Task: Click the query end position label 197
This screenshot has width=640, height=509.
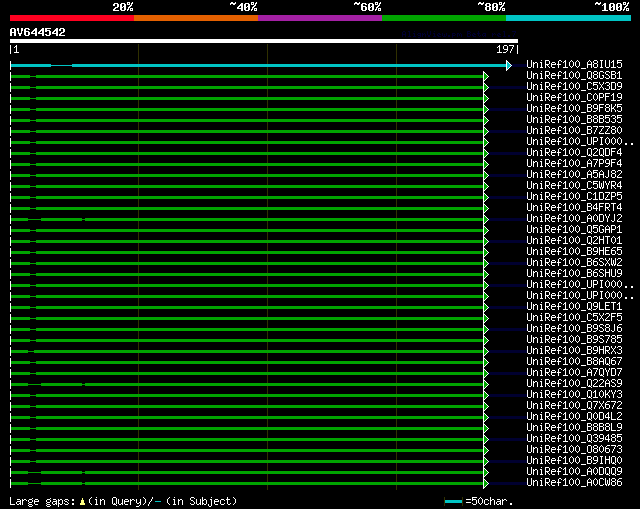Action: [505, 49]
